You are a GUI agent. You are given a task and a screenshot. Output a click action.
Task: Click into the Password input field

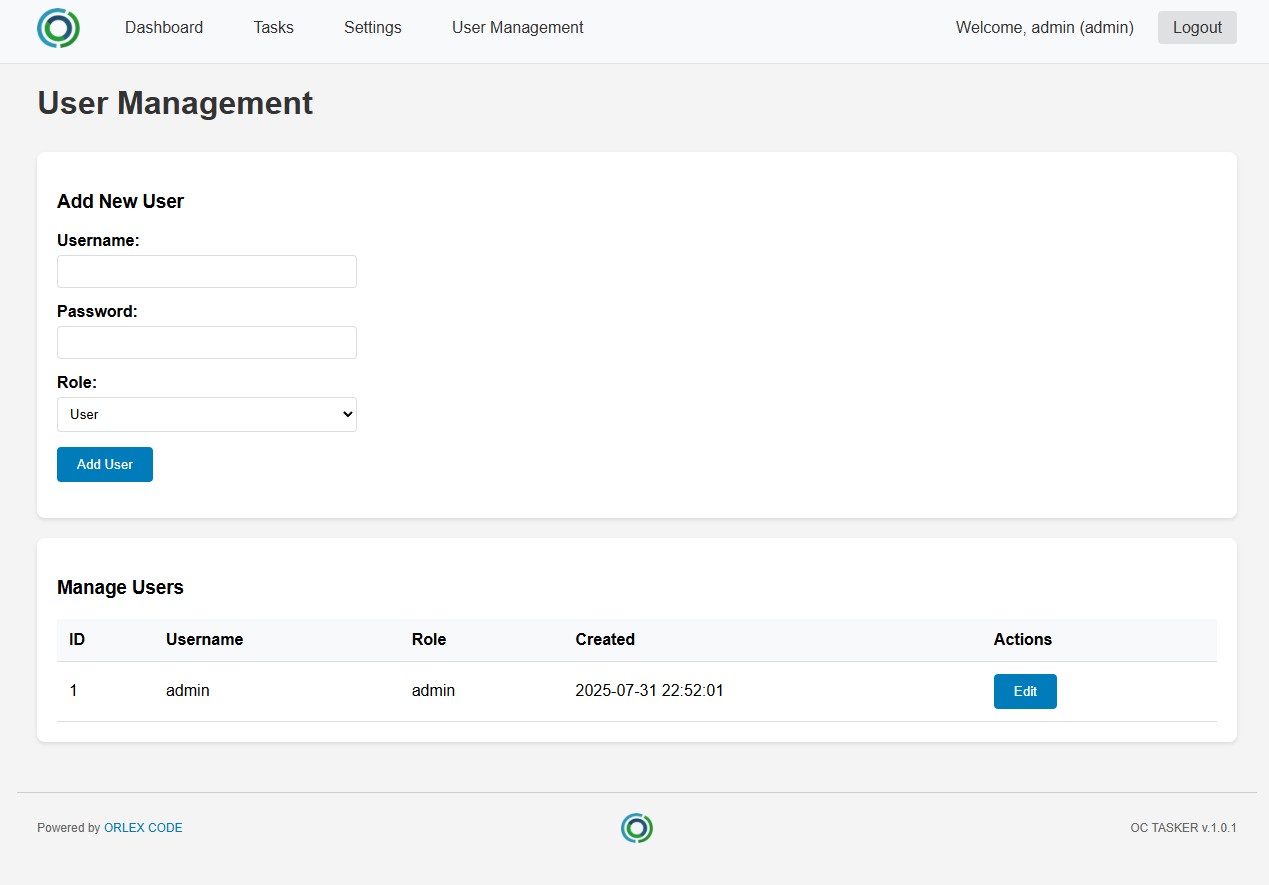[207, 343]
